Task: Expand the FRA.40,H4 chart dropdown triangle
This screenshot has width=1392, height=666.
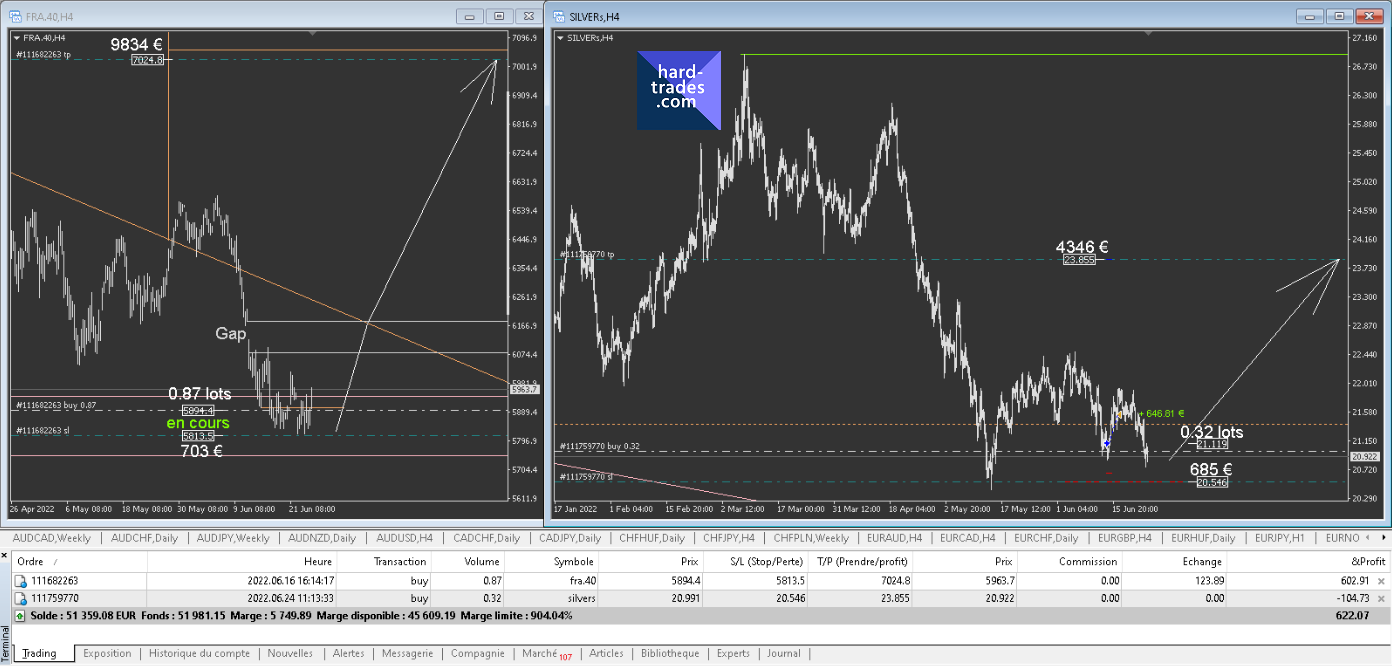Action: click(x=17, y=38)
